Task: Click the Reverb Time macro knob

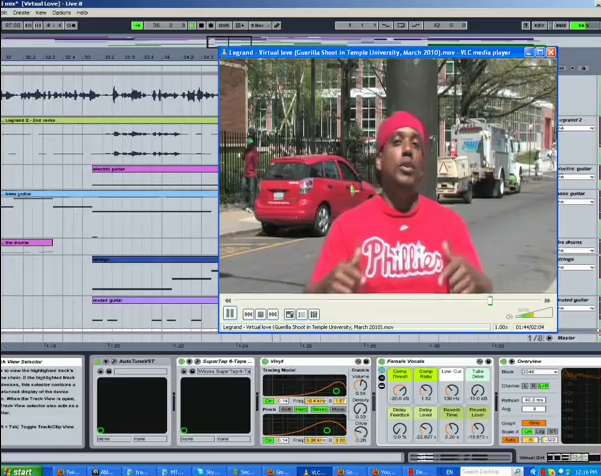Action: pos(452,428)
